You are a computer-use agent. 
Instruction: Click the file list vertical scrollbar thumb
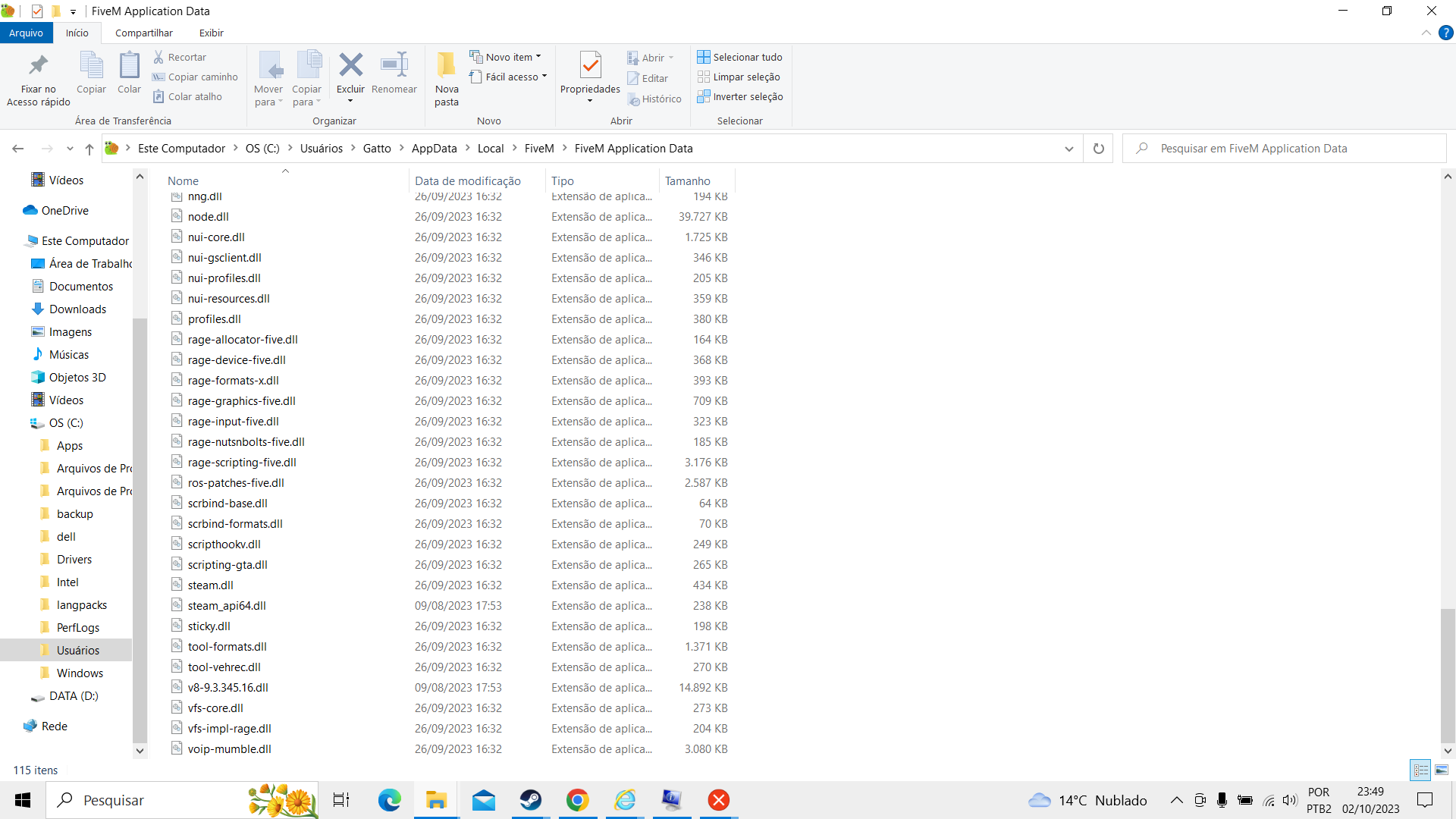click(x=1448, y=675)
